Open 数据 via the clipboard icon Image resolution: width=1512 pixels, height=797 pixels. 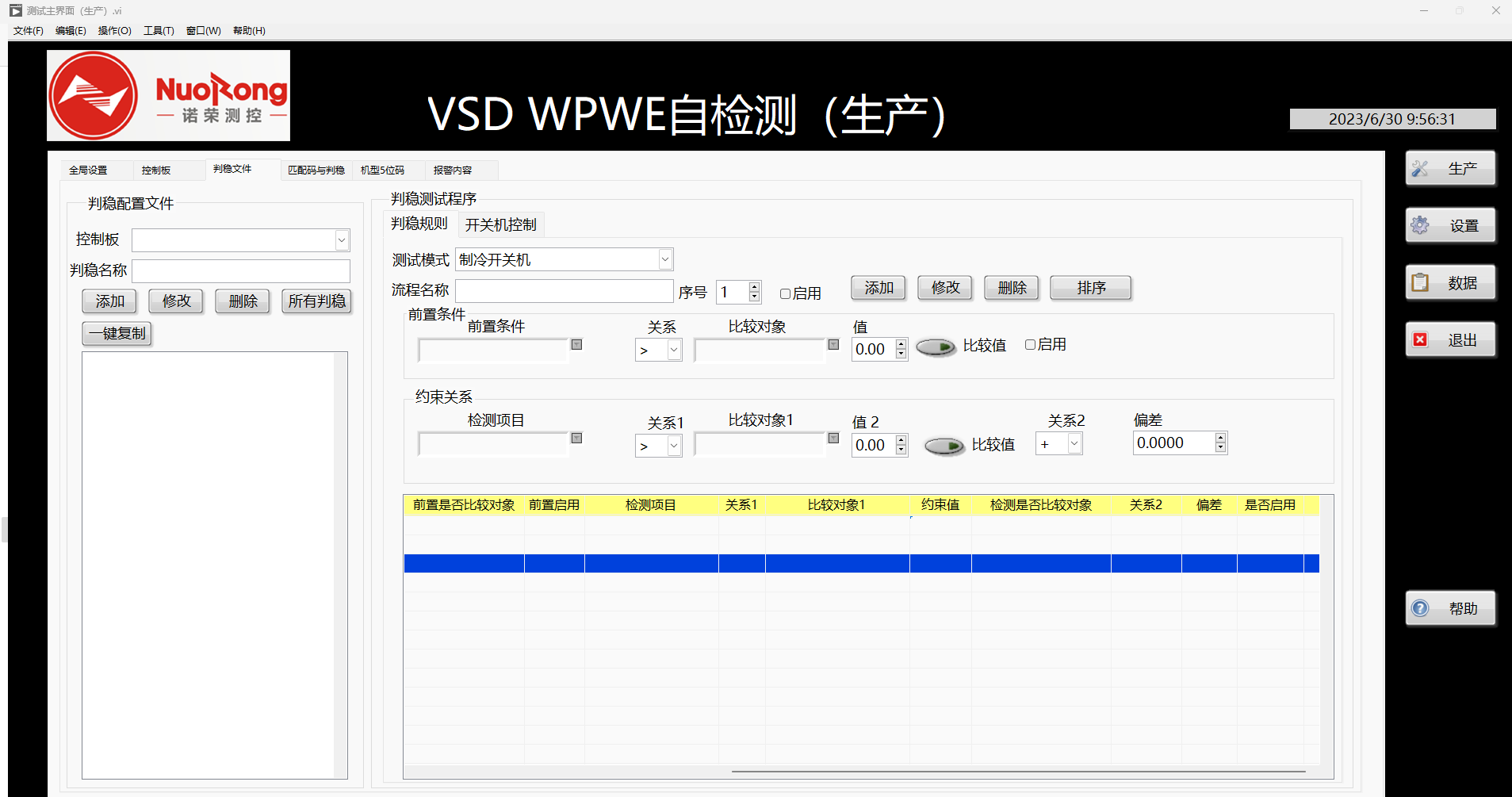click(x=1420, y=282)
